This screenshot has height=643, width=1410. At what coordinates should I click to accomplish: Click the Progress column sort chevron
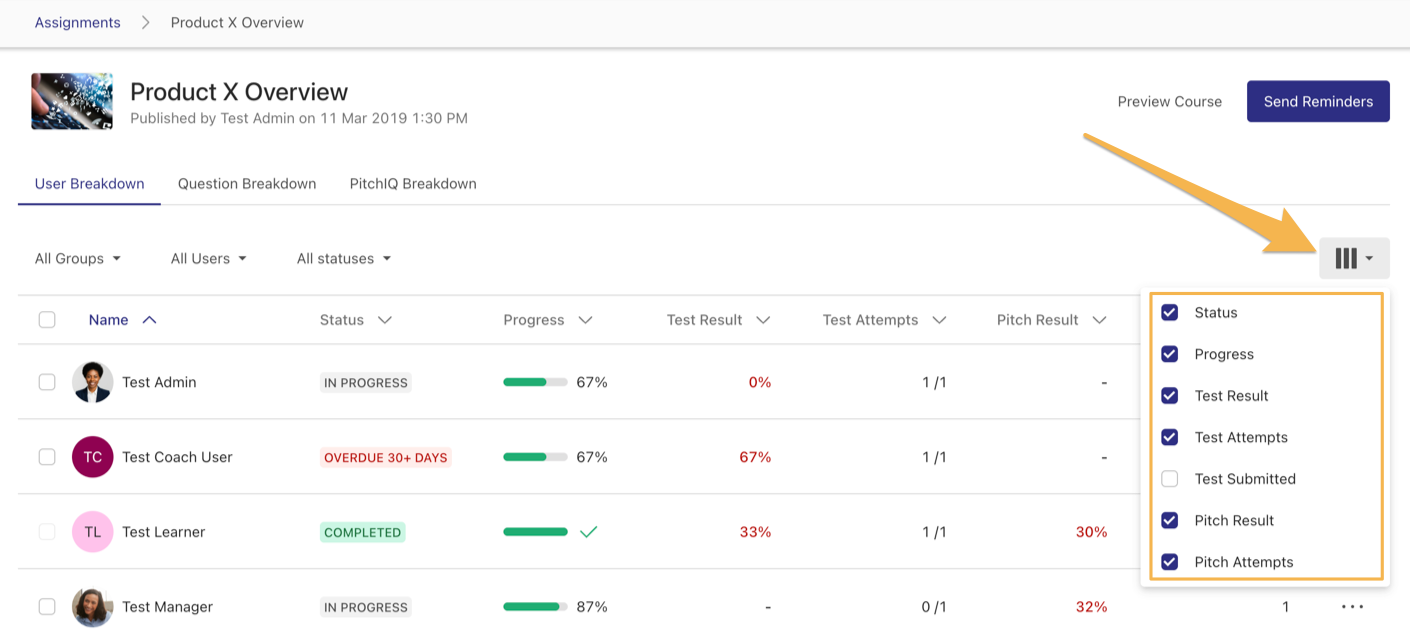(x=585, y=320)
